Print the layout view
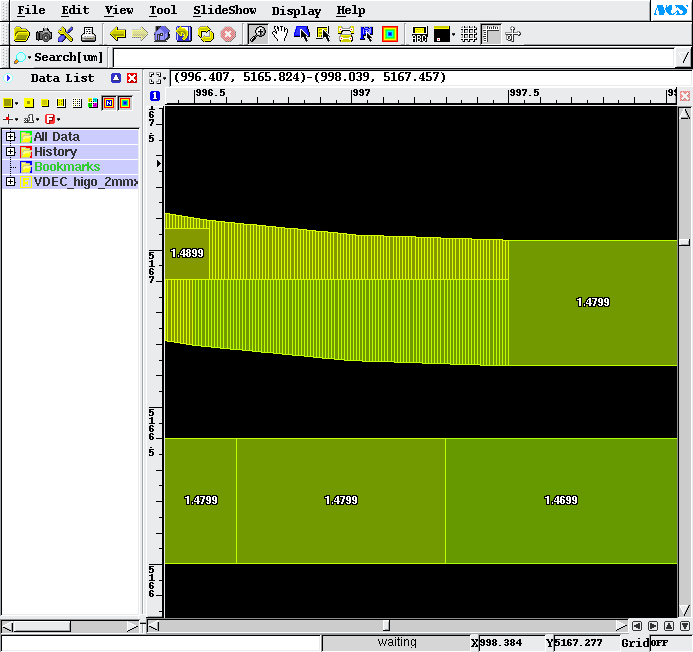Viewport: 693px width, 652px height. [88, 34]
